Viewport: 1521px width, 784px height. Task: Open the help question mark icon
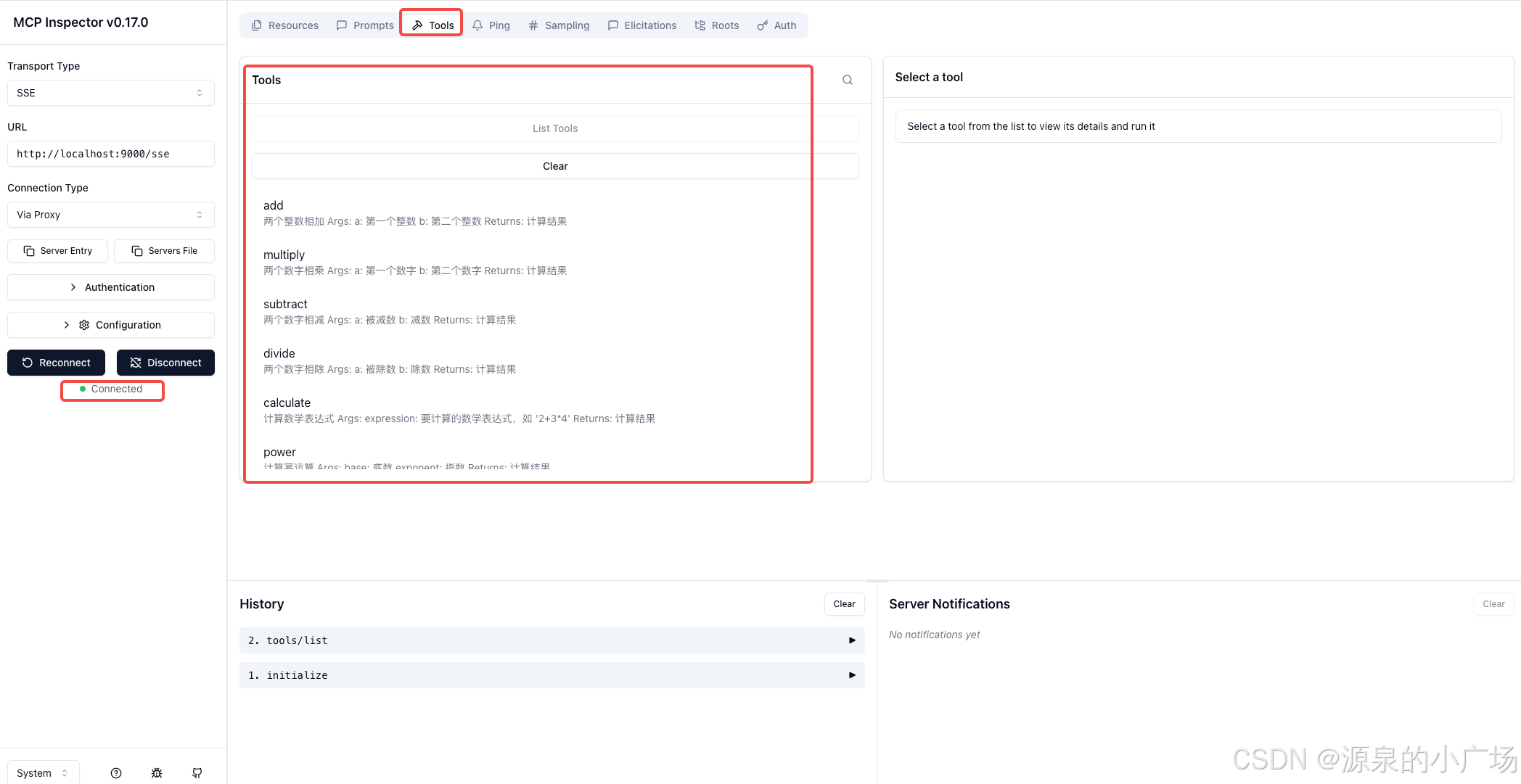pyautogui.click(x=116, y=773)
